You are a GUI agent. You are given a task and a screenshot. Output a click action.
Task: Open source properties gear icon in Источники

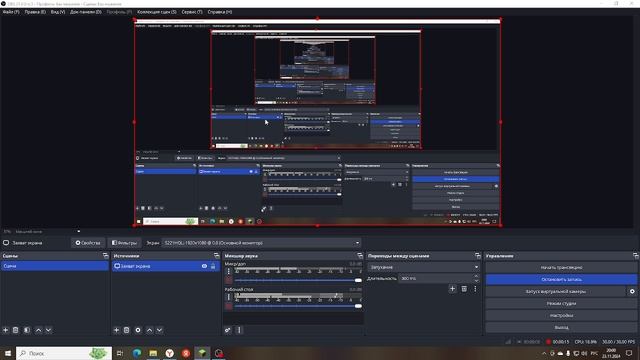(138, 330)
